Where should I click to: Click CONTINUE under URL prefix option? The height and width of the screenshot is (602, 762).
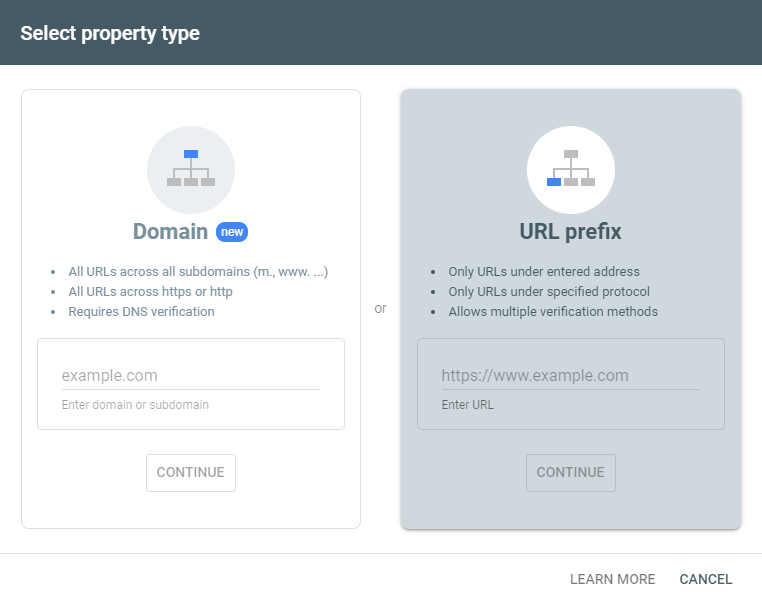pos(571,473)
